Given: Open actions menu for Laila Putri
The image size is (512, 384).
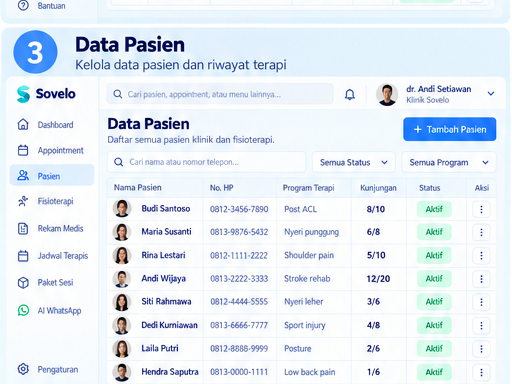Looking at the screenshot, I should tap(481, 349).
